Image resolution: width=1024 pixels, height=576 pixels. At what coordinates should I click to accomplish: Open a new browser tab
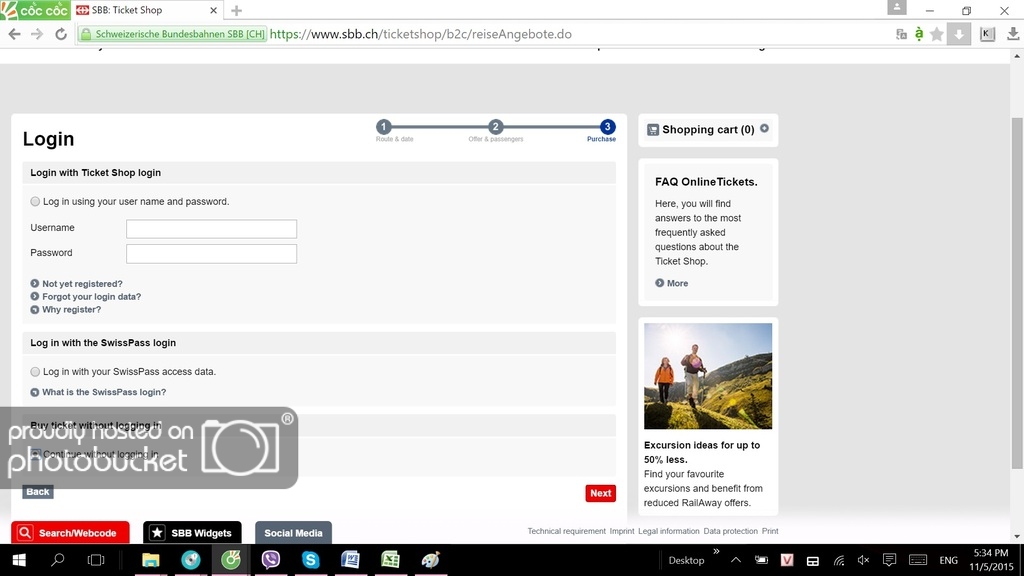236,10
